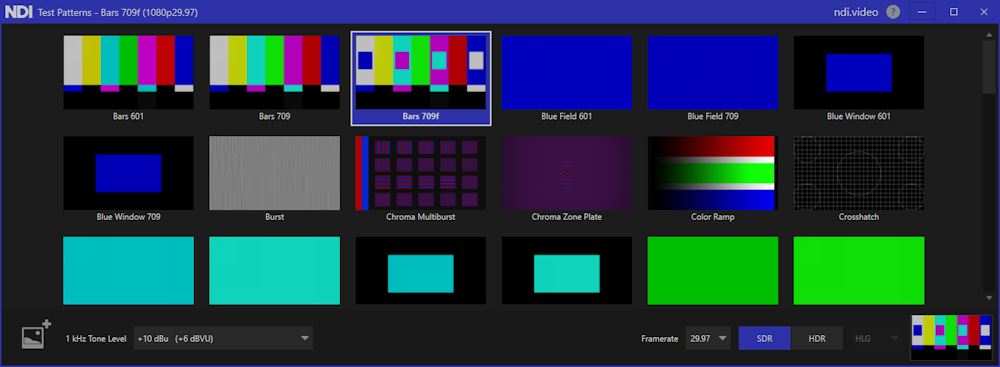Open the Framerate 29.97 dropdown
1000x367 pixels.
tap(709, 338)
